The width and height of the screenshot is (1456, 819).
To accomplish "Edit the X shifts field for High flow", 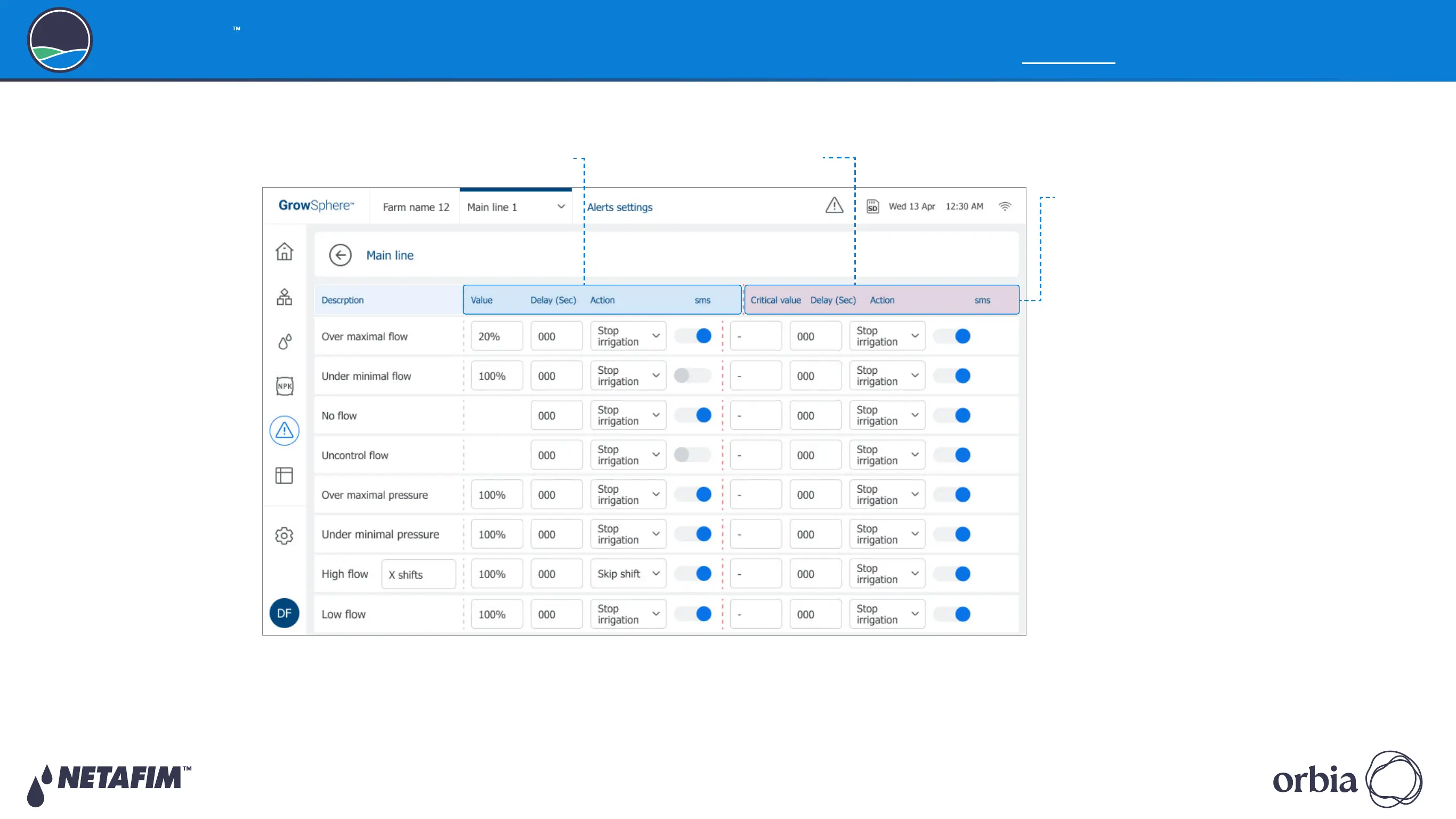I will click(x=418, y=574).
